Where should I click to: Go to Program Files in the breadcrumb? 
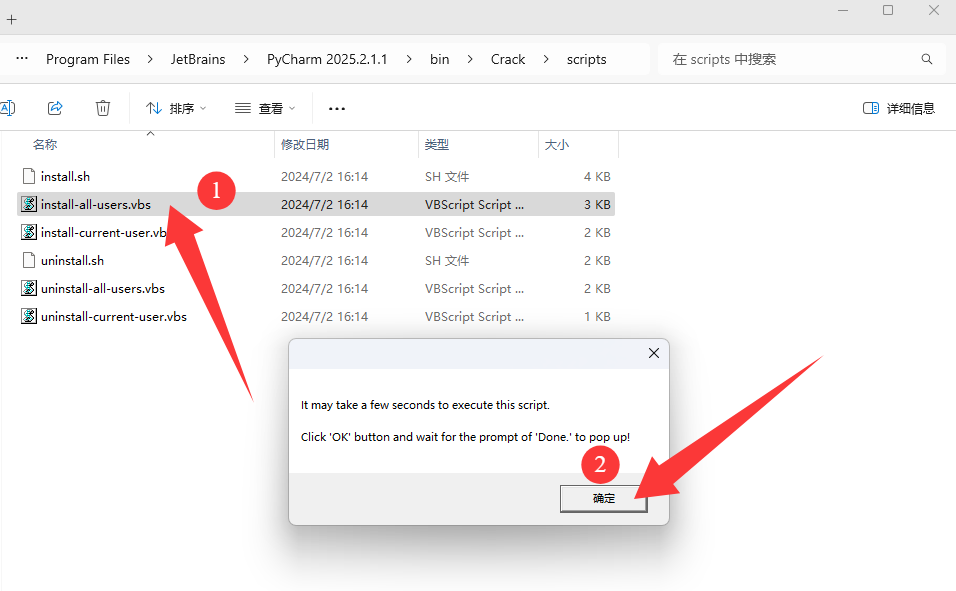click(x=88, y=59)
